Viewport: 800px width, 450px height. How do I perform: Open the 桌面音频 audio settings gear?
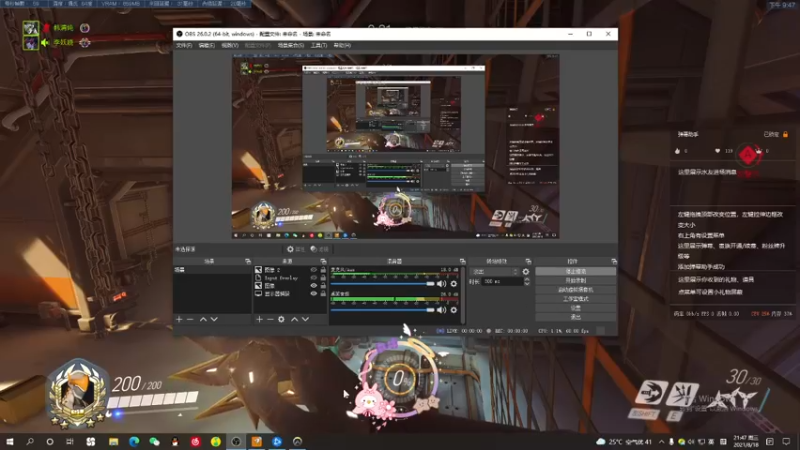click(x=454, y=310)
